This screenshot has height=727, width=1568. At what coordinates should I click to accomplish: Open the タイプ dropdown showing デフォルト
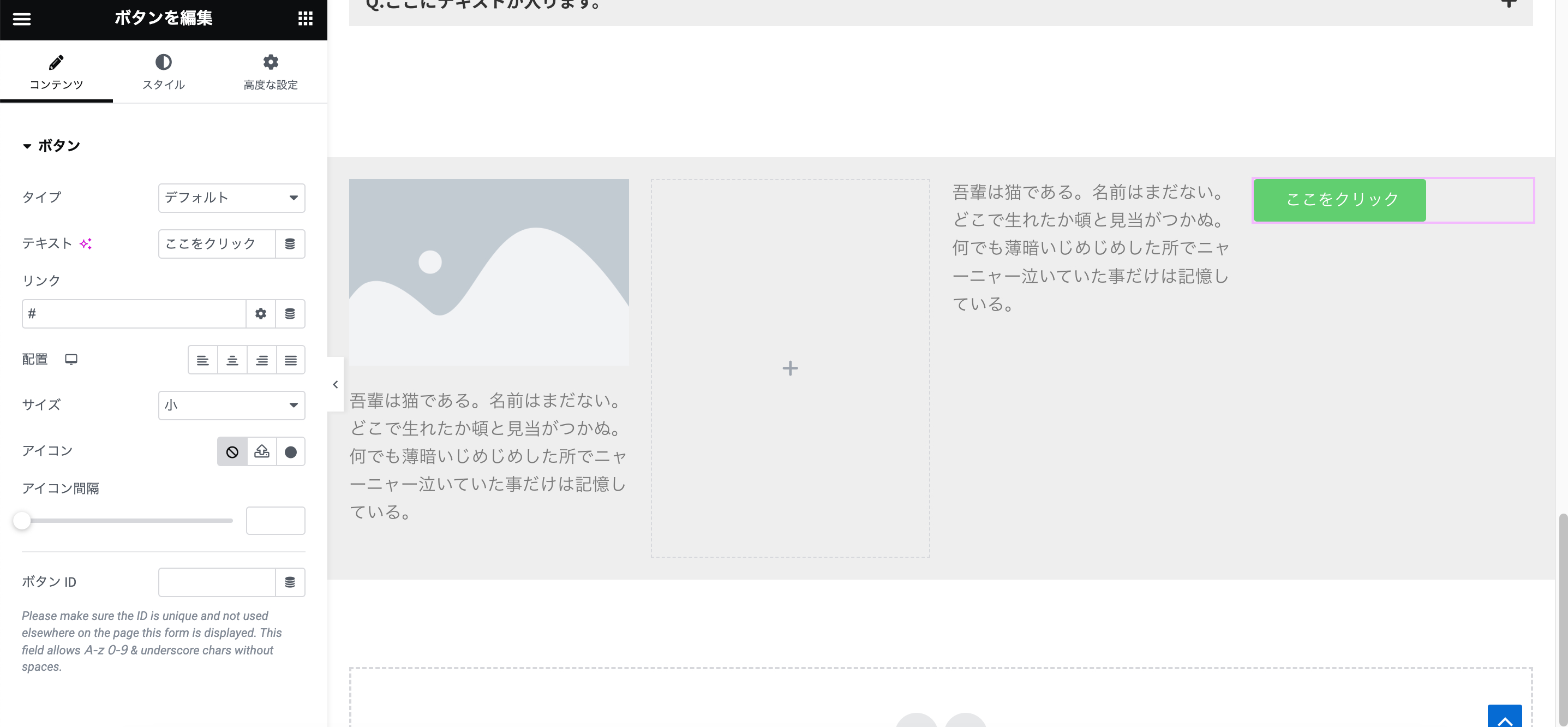(231, 198)
